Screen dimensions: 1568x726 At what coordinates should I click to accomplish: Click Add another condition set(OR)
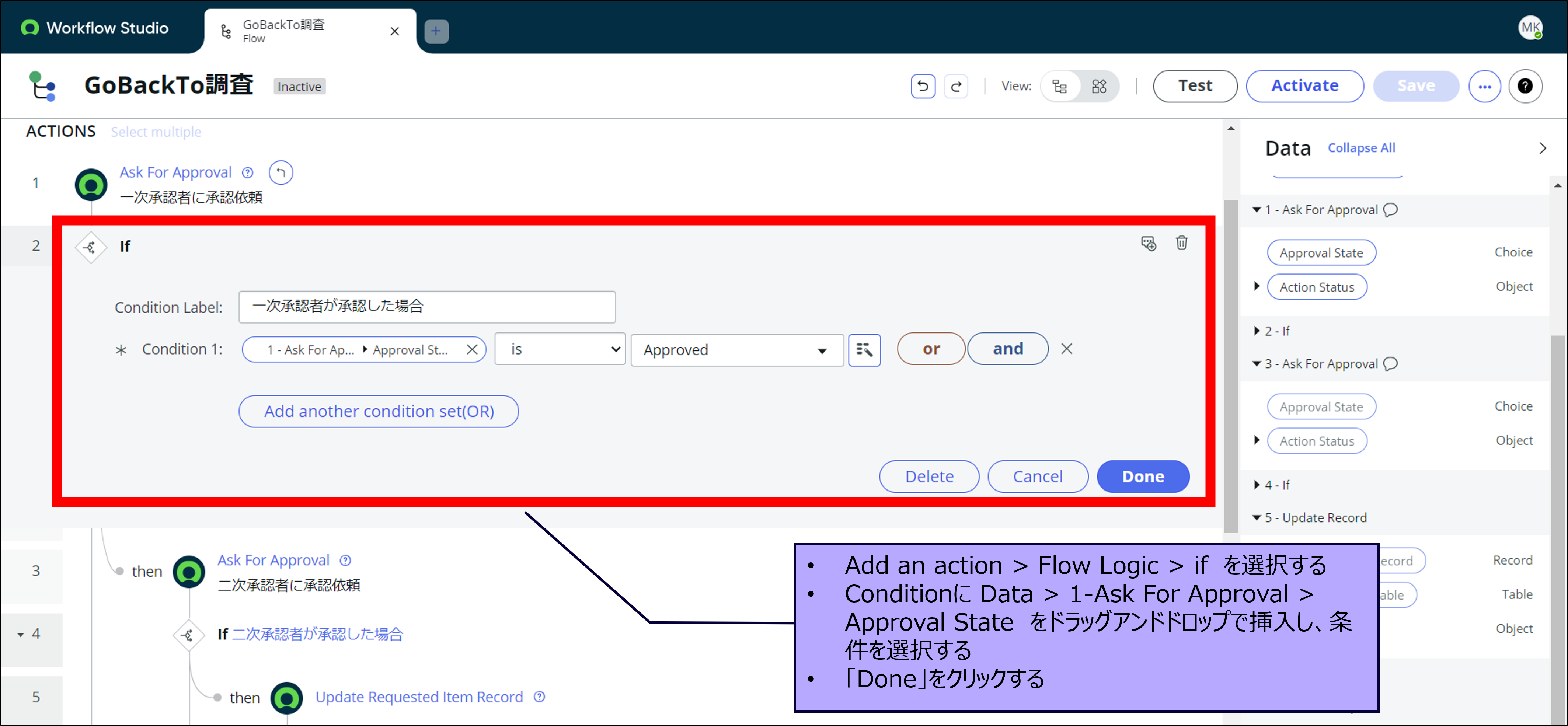[379, 411]
